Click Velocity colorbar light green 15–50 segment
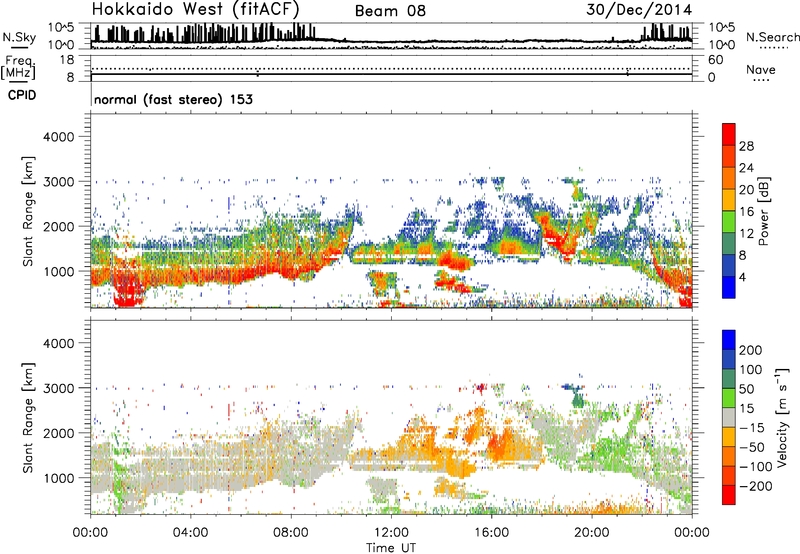 (729, 398)
